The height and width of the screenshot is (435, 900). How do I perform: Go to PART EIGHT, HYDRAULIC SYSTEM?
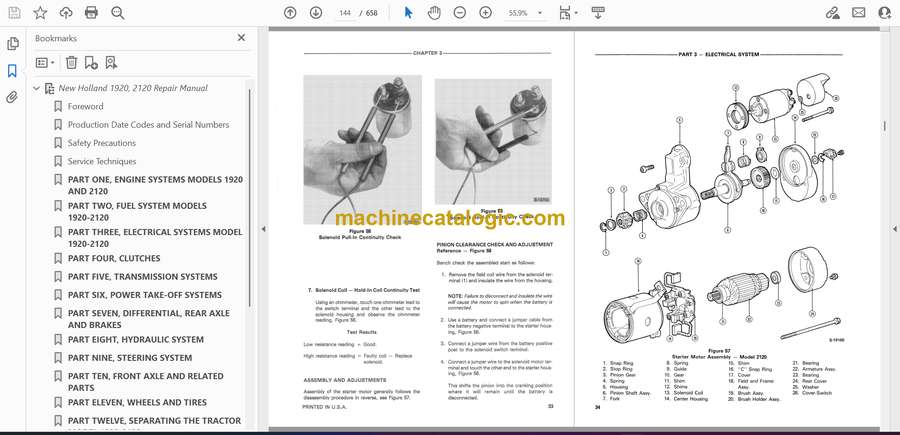pos(135,340)
